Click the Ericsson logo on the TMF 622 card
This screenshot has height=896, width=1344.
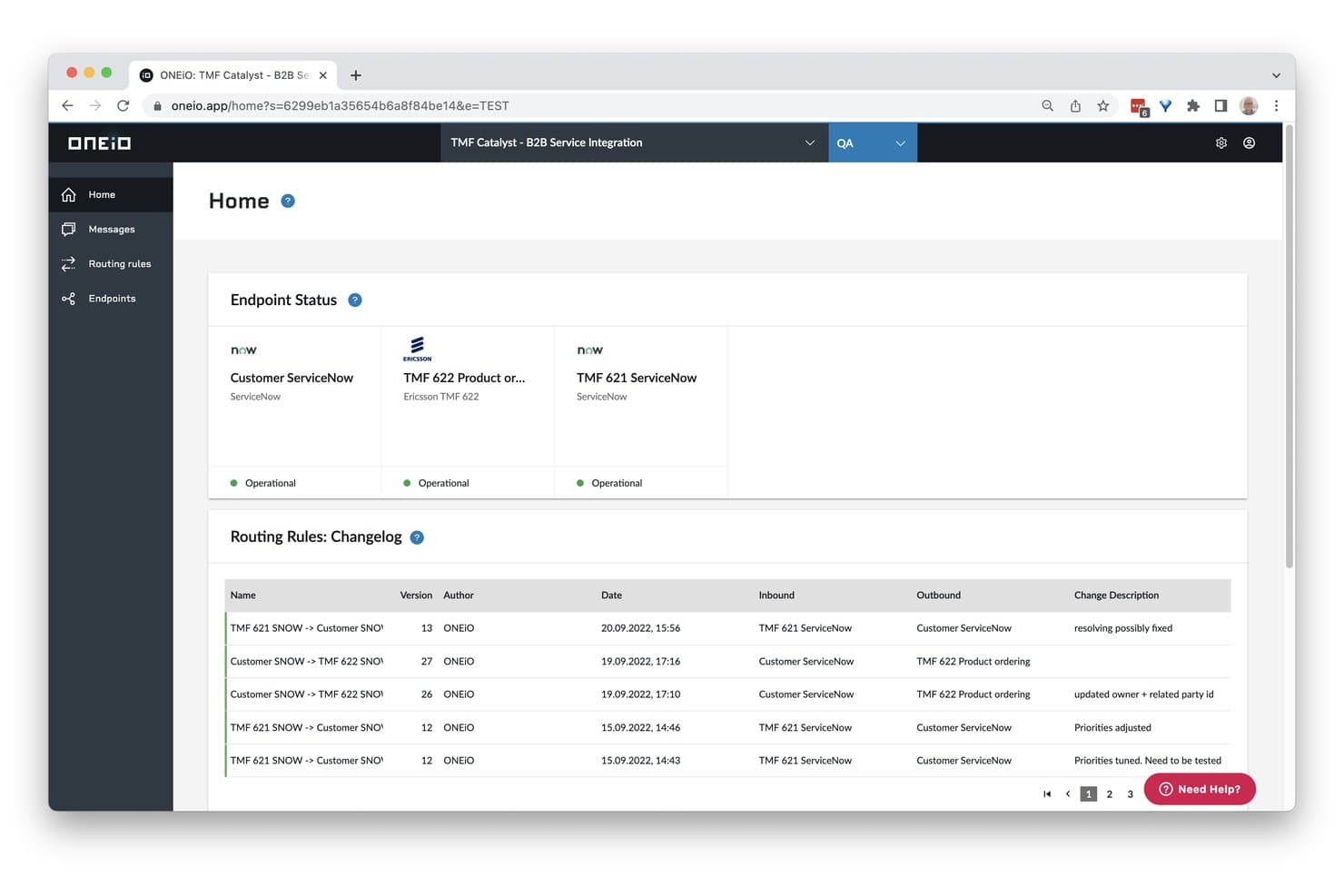pyautogui.click(x=417, y=349)
